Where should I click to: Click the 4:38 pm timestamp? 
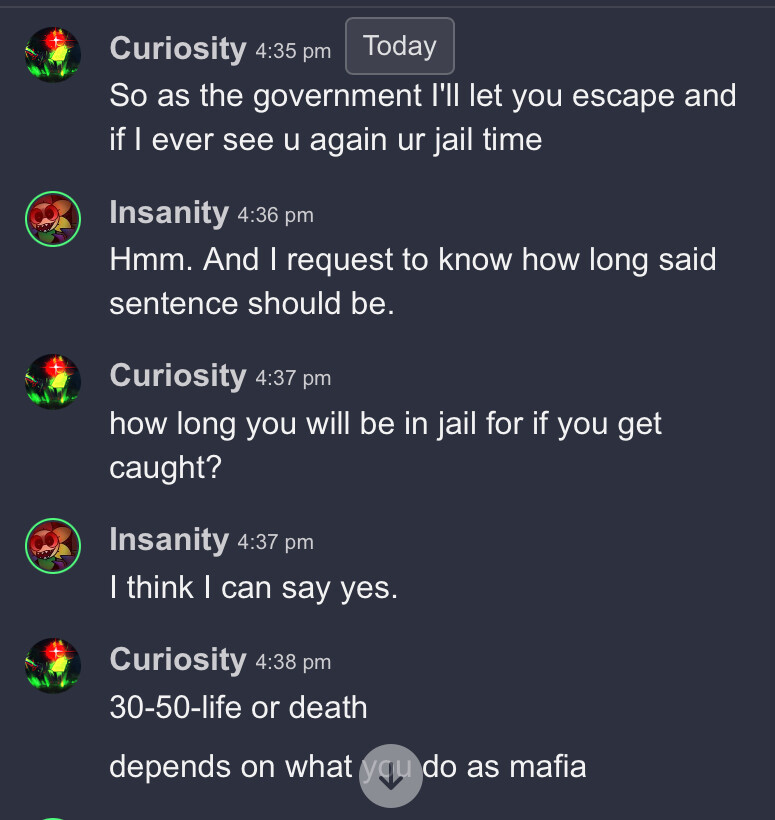tap(292, 661)
